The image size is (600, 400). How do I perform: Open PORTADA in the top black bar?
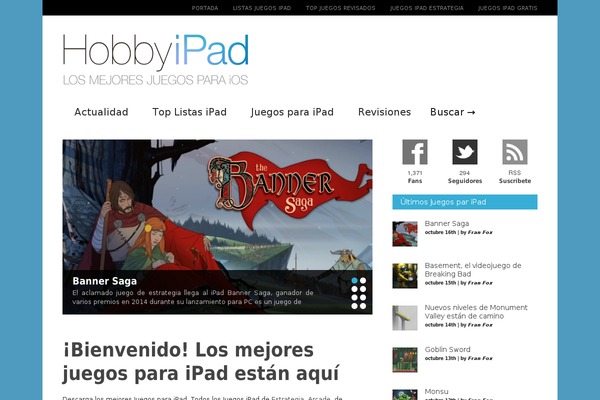click(205, 8)
